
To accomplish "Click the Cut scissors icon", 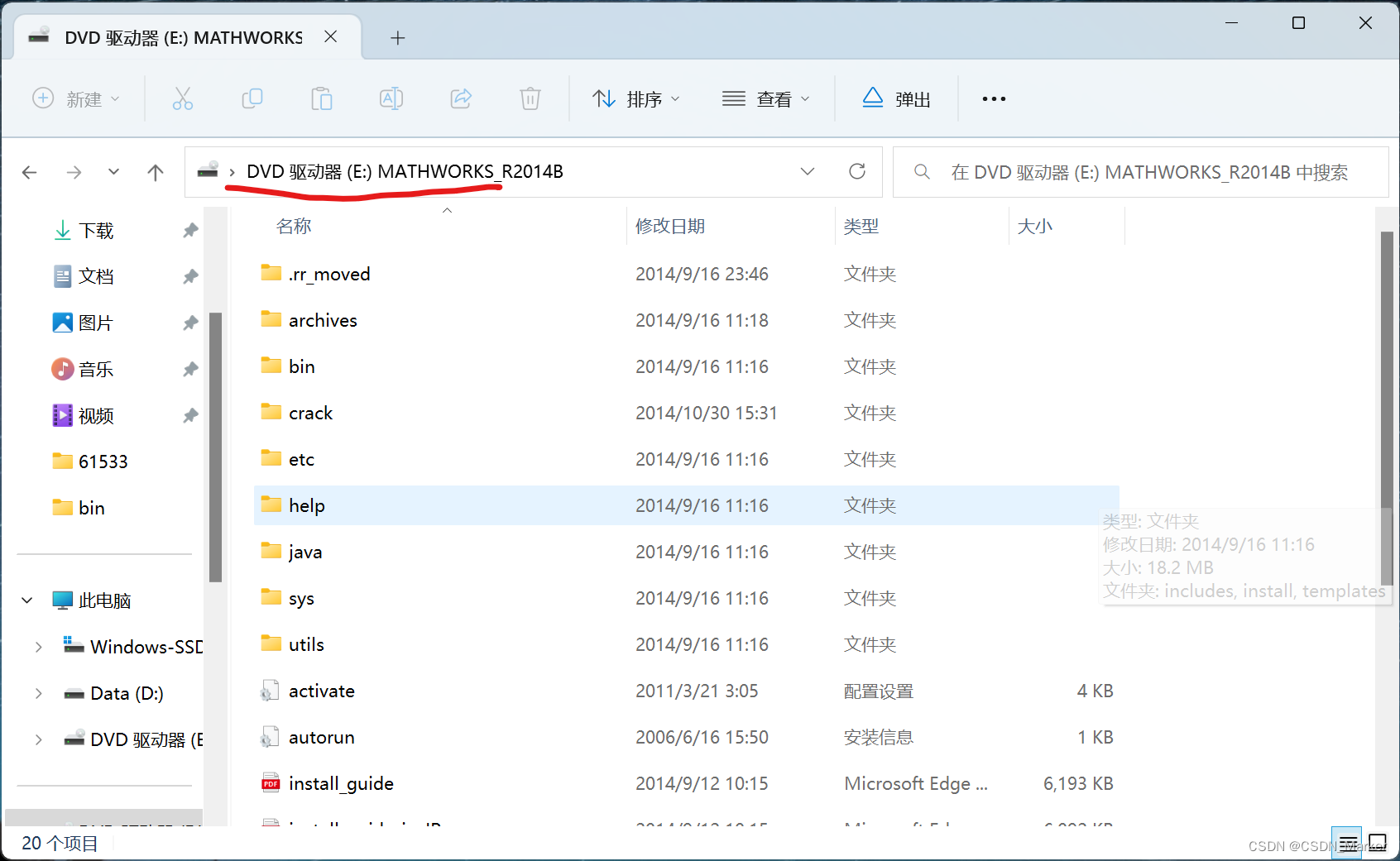I will [x=182, y=99].
